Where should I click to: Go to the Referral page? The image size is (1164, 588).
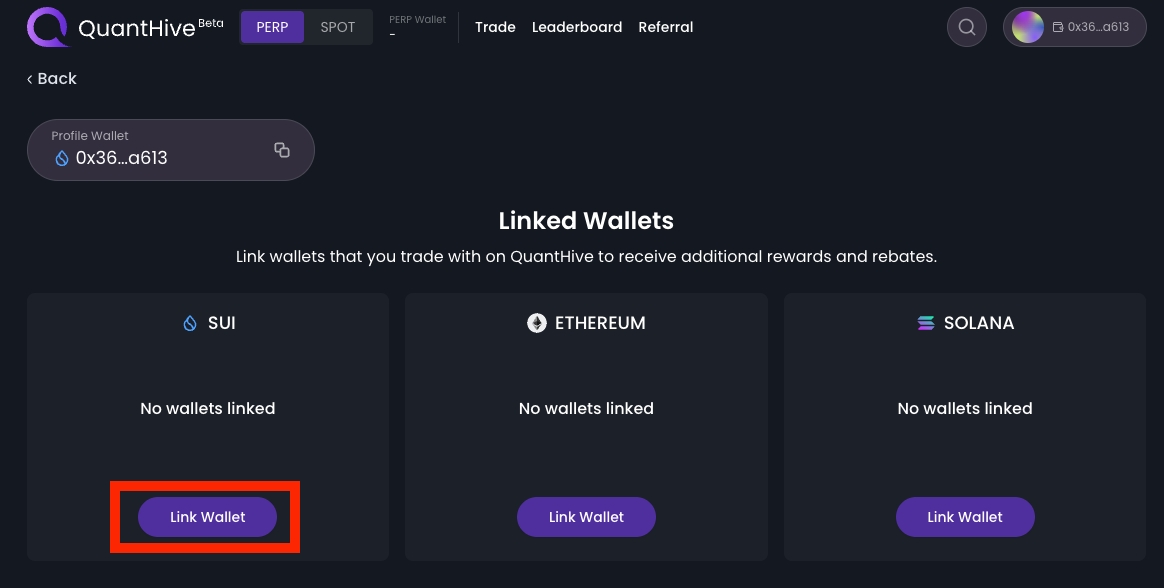tap(666, 27)
